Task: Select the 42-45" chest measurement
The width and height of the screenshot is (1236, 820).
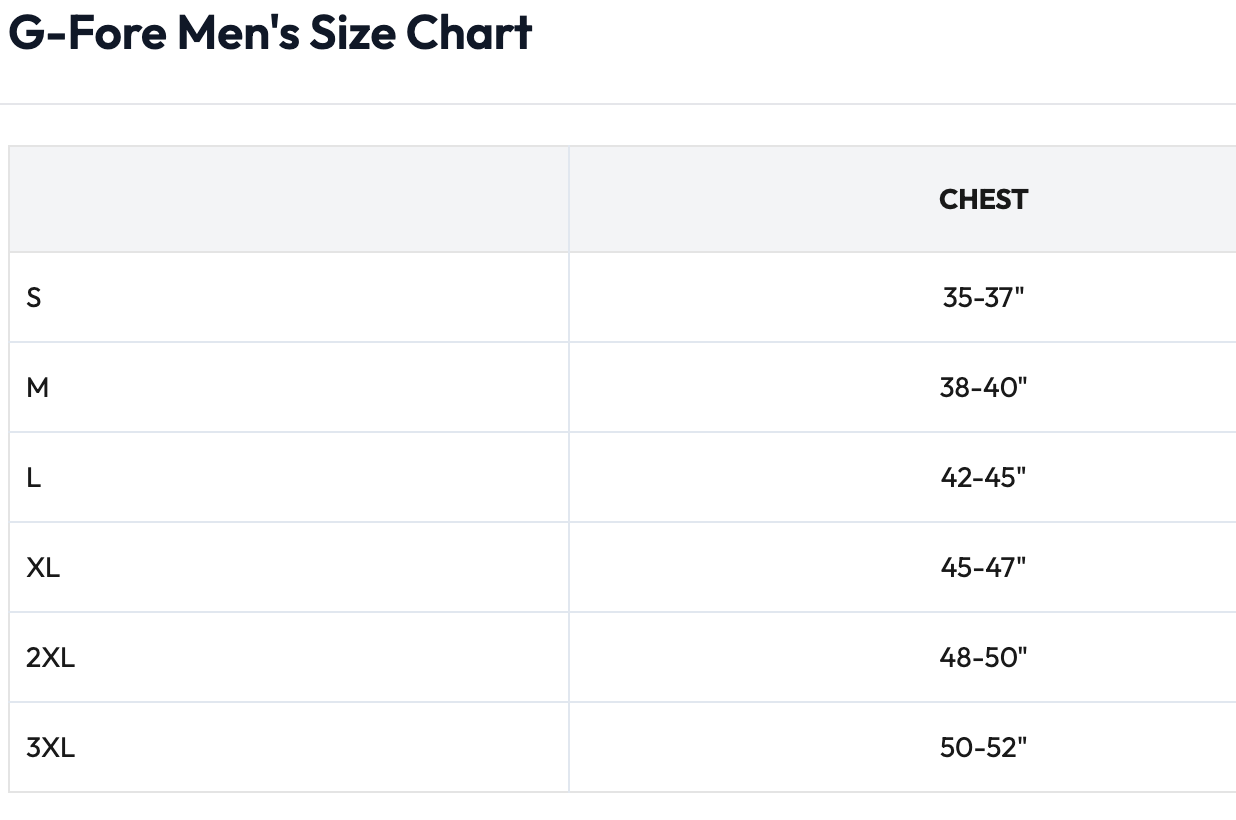Action: tap(983, 477)
